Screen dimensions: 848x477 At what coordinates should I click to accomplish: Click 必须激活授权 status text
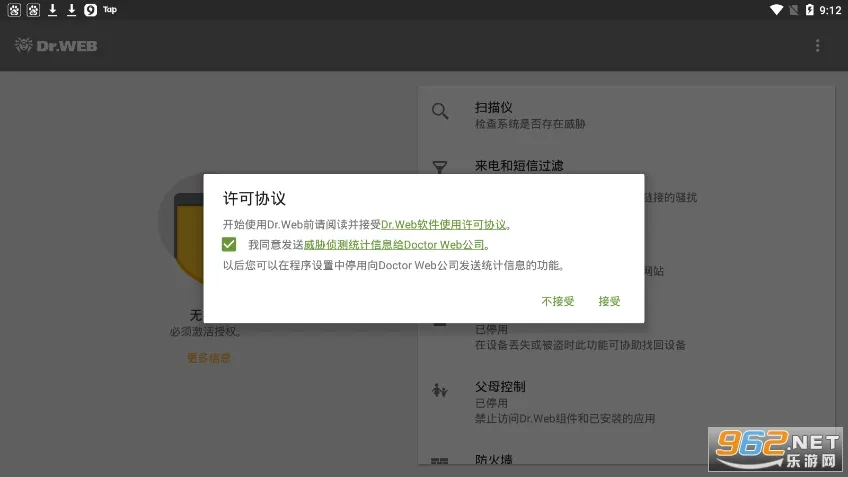click(206, 332)
